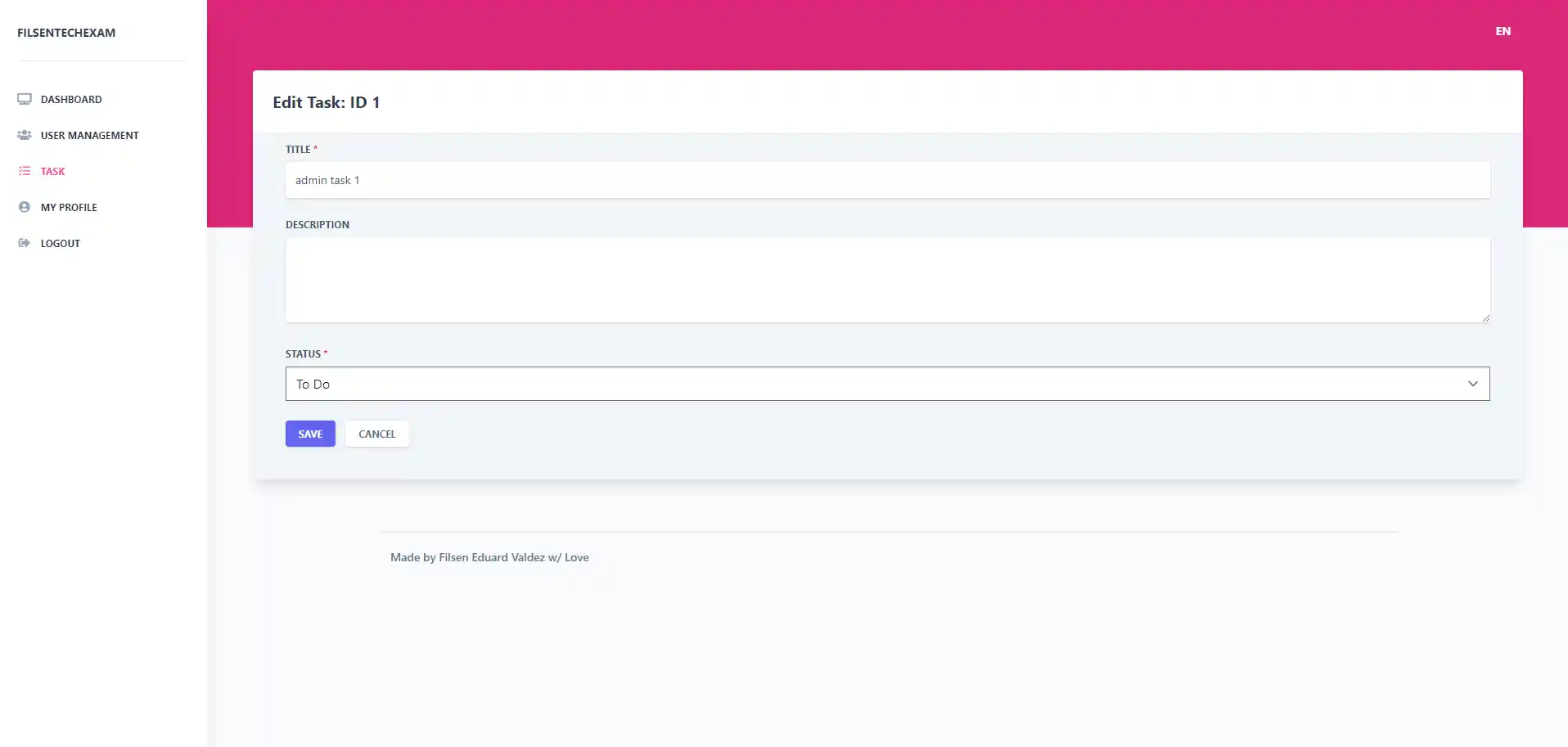Switch language using EN selector
The height and width of the screenshot is (747, 1568).
[1503, 31]
